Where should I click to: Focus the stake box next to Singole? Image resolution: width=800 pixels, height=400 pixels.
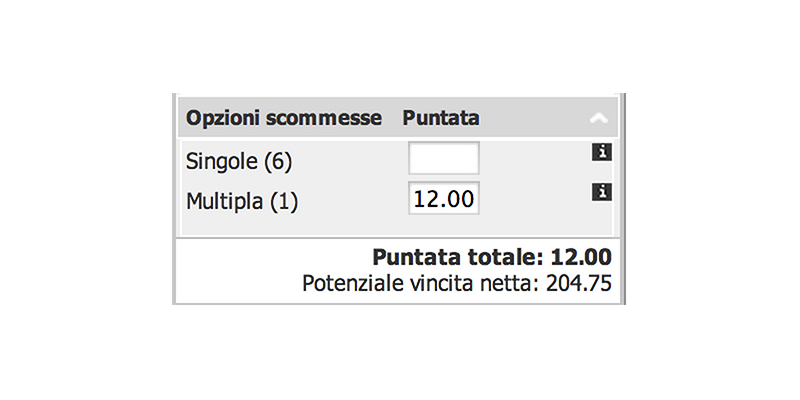coord(444,158)
